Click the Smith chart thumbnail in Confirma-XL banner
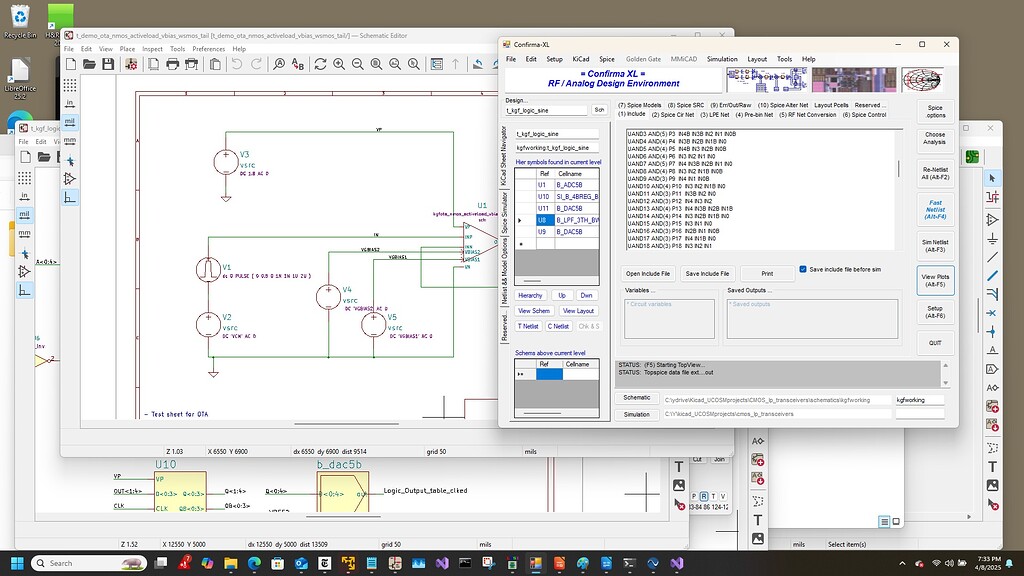The image size is (1024, 576). tap(923, 80)
